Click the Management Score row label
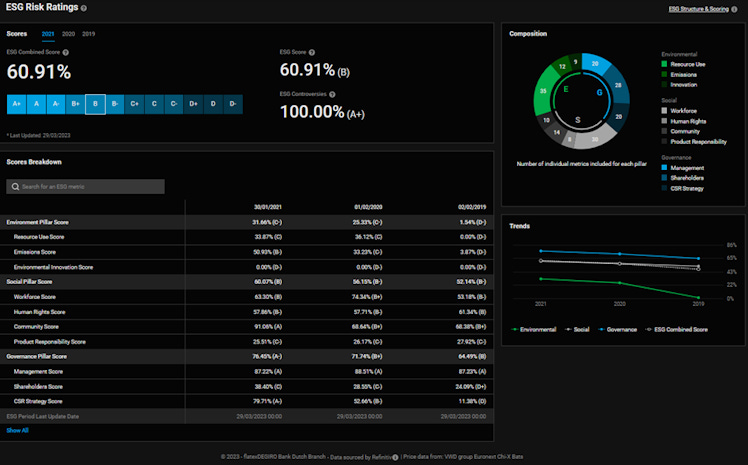This screenshot has width=748, height=465. [39, 372]
